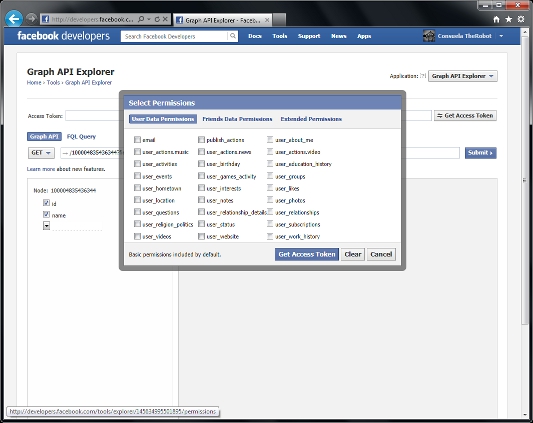
Task: Click the Graph API Explorer breadcrumb link
Action: tap(88, 83)
